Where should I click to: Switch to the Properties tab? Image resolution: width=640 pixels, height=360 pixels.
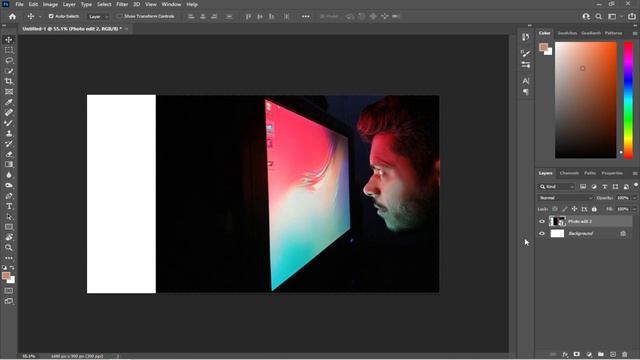(612, 173)
